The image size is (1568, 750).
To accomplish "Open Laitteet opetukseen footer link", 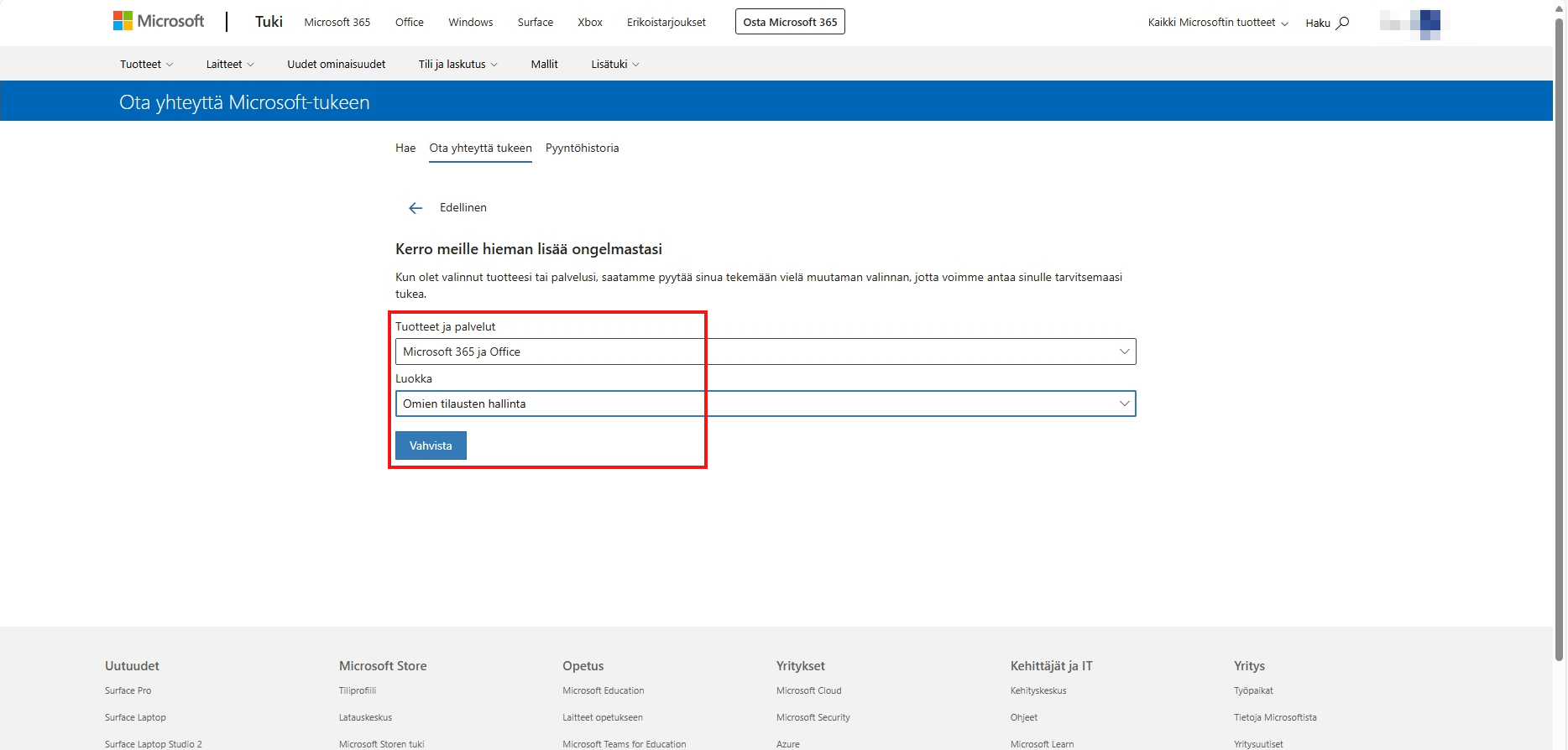I will [603, 717].
